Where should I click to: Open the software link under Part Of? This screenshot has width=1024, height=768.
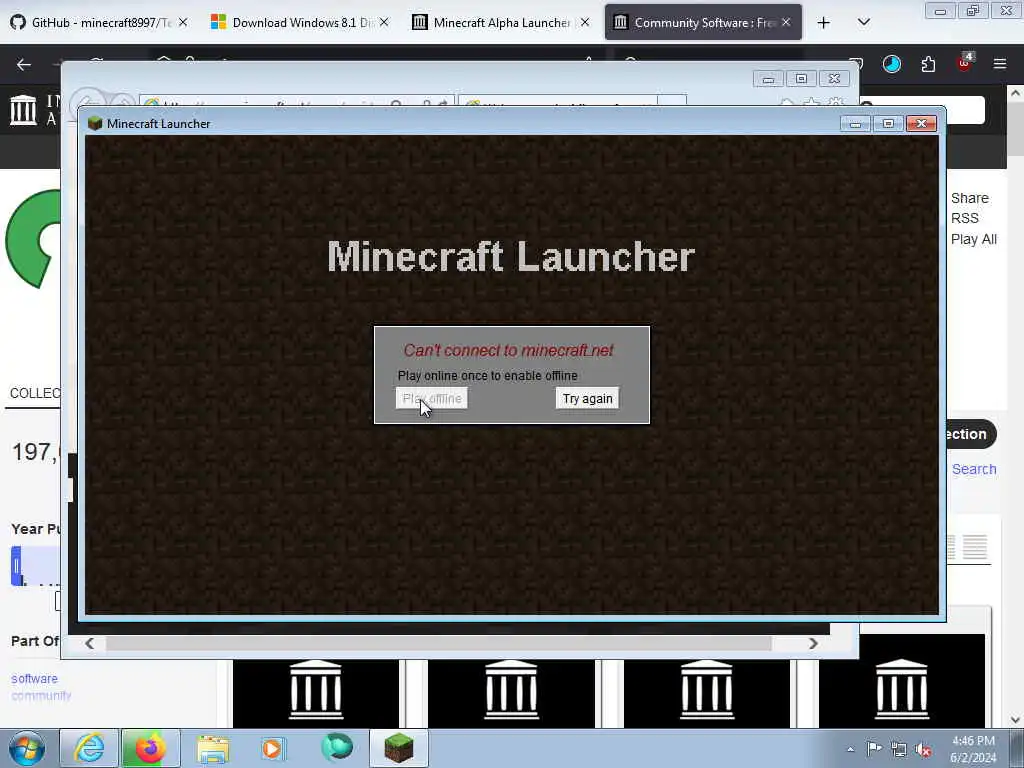(34, 679)
